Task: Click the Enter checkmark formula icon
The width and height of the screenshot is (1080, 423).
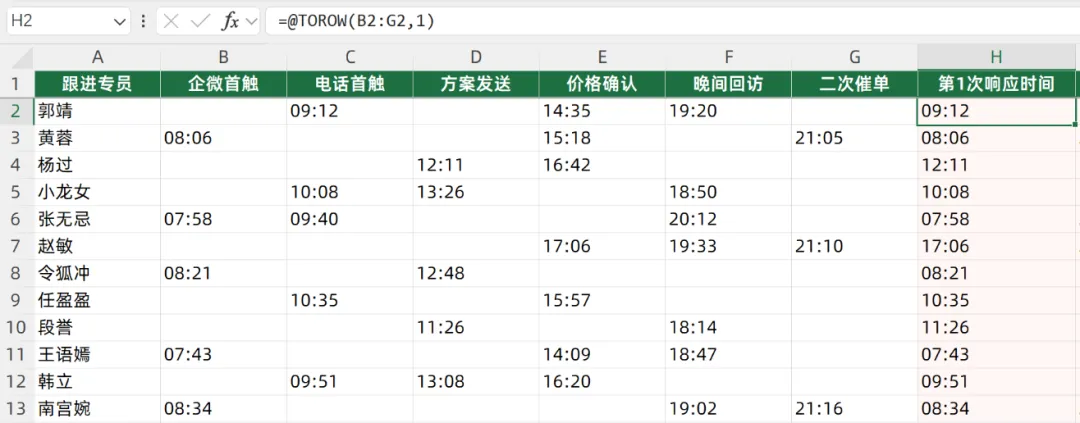Action: pos(200,21)
